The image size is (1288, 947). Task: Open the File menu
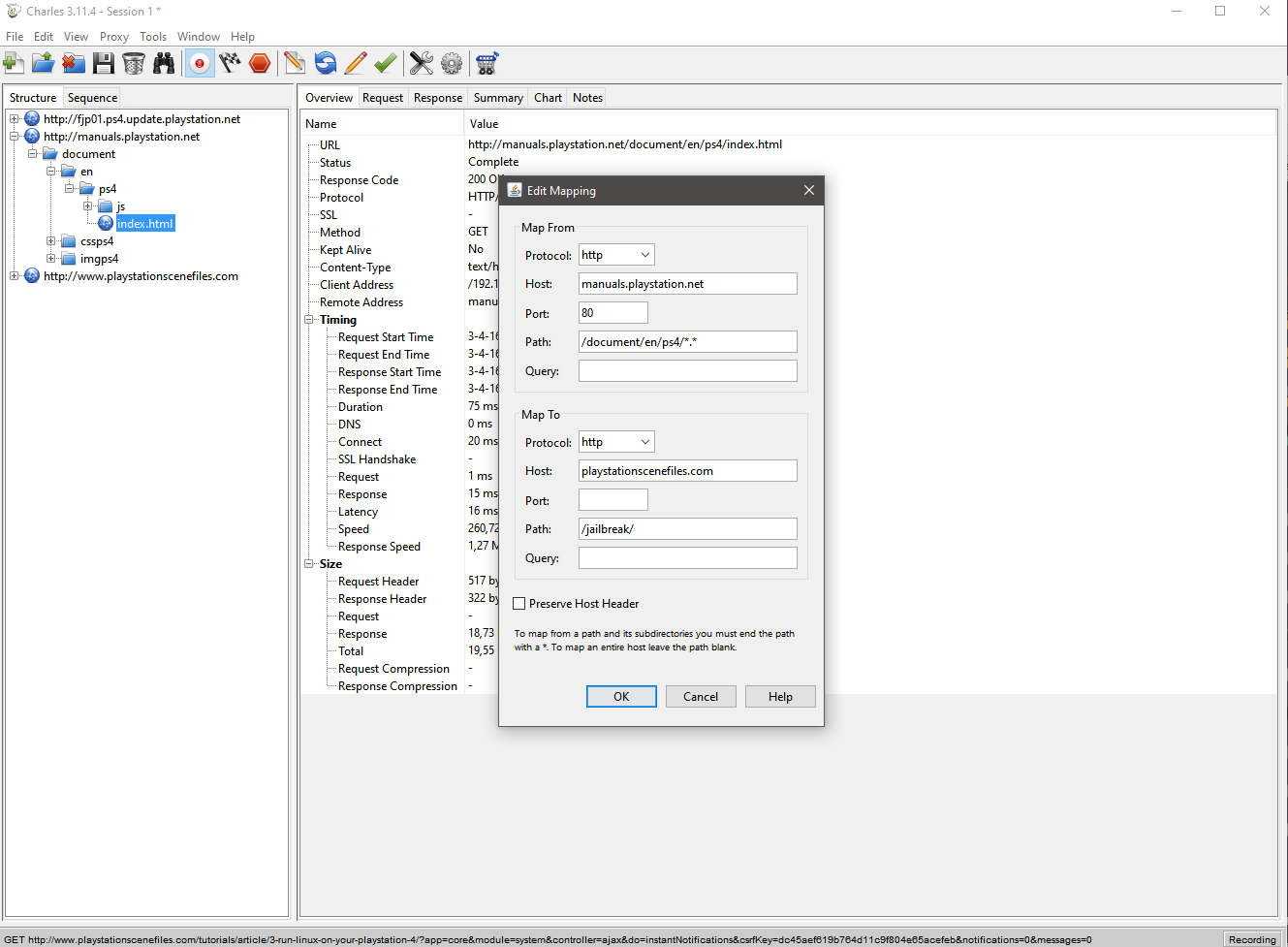(15, 37)
